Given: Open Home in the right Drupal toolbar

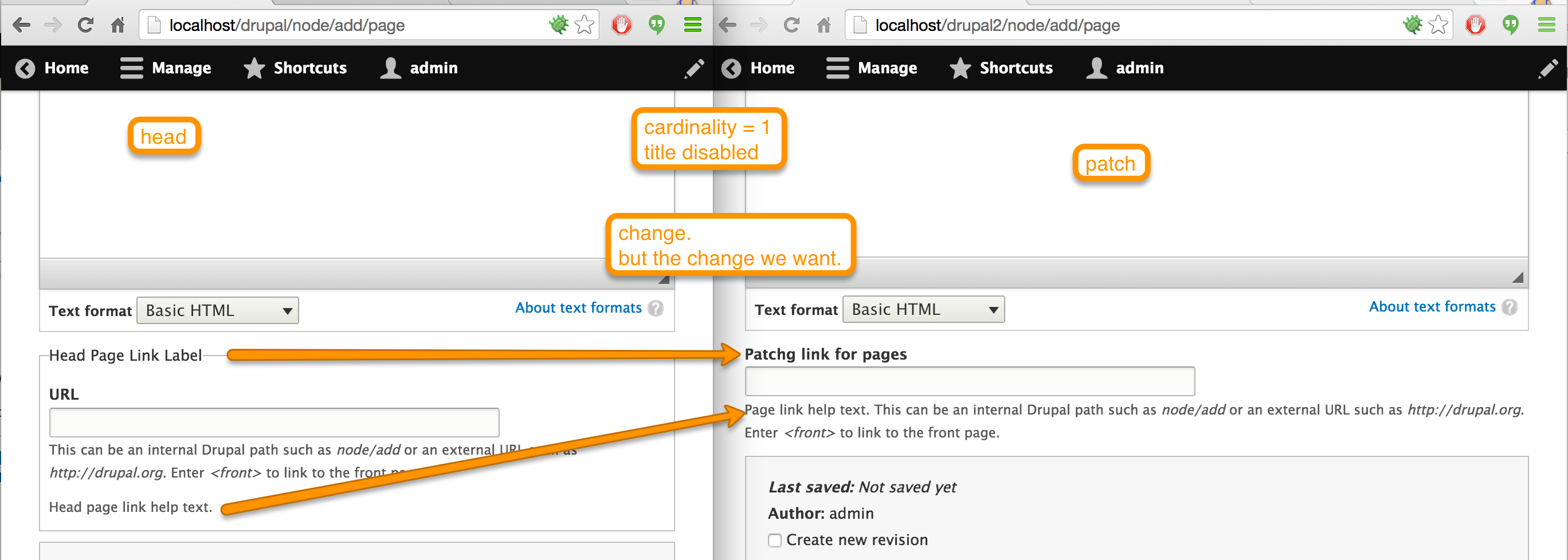Looking at the screenshot, I should pyautogui.click(x=758, y=68).
